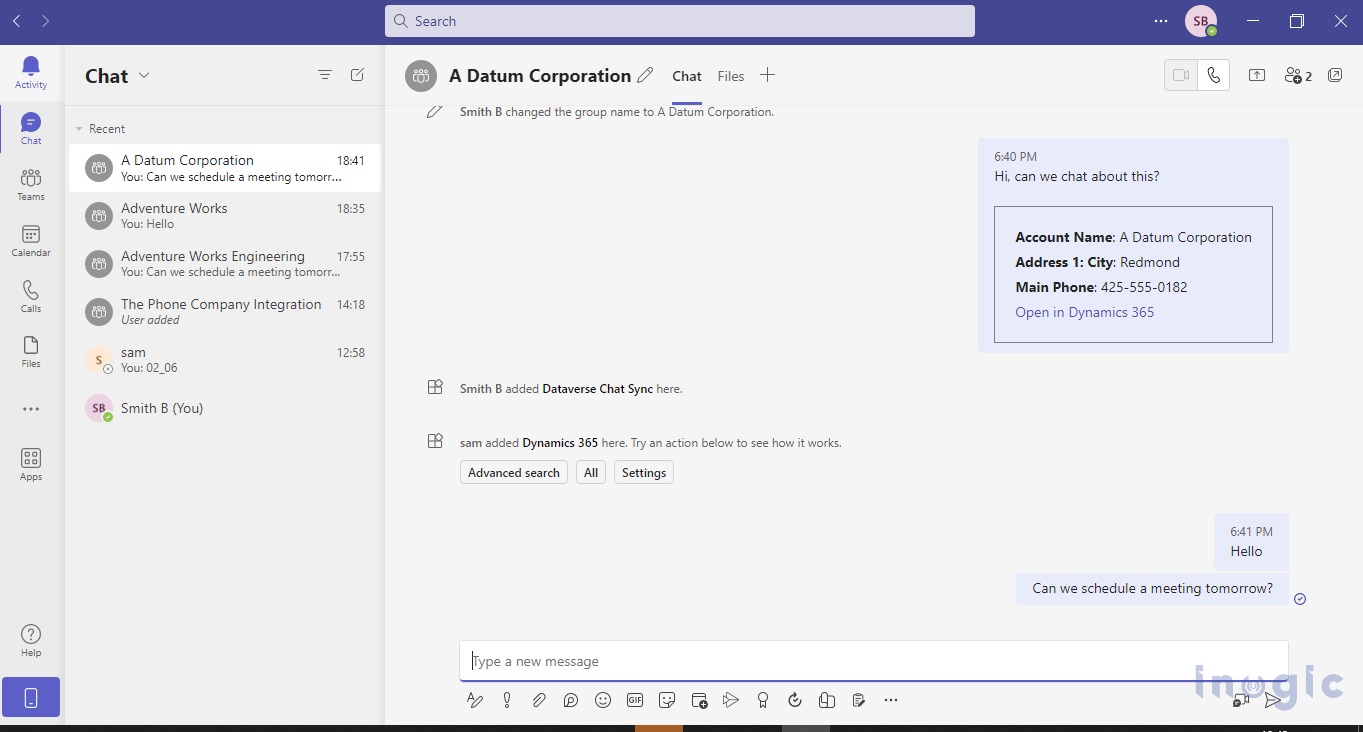Pop out the chat window
This screenshot has height=732, width=1363.
coord(1335,75)
